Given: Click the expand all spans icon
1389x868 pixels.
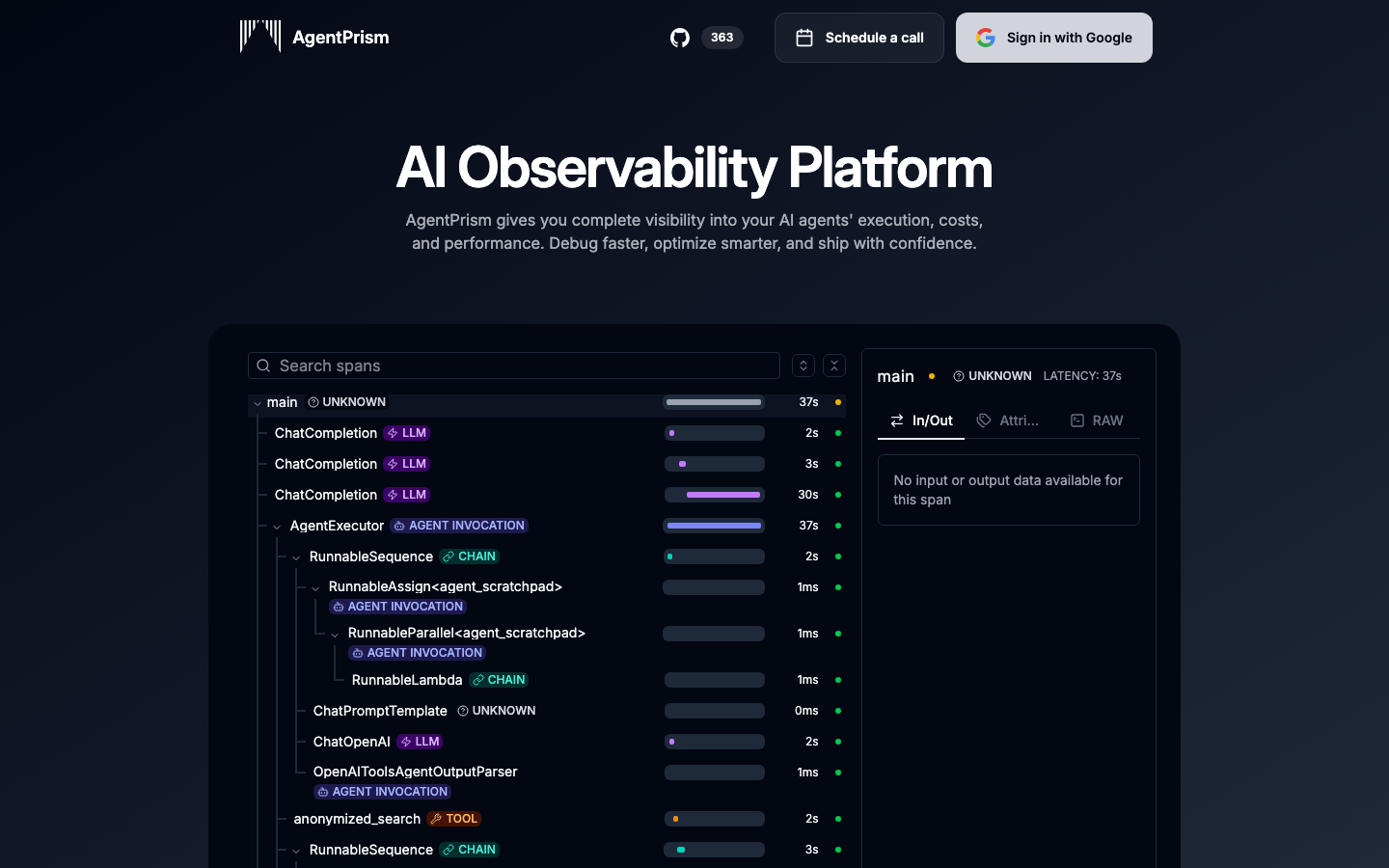Looking at the screenshot, I should [x=803, y=366].
